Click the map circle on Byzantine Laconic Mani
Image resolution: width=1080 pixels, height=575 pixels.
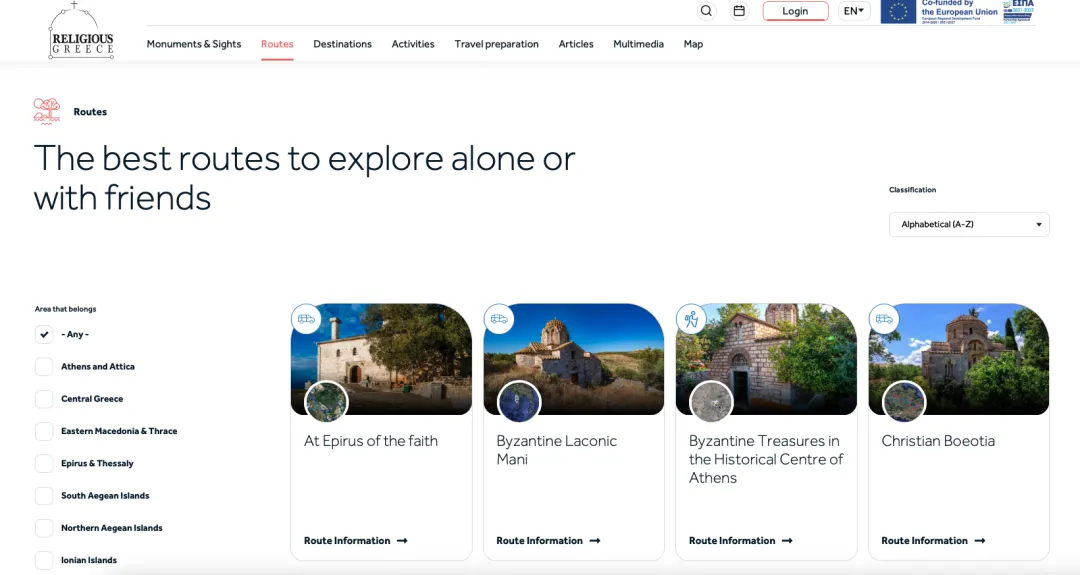(519, 402)
